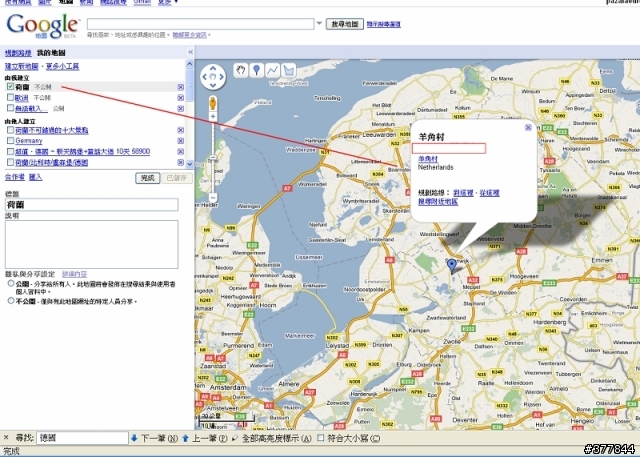Click the find bar field containing 德國
This screenshot has width=640, height=457.
click(82, 438)
